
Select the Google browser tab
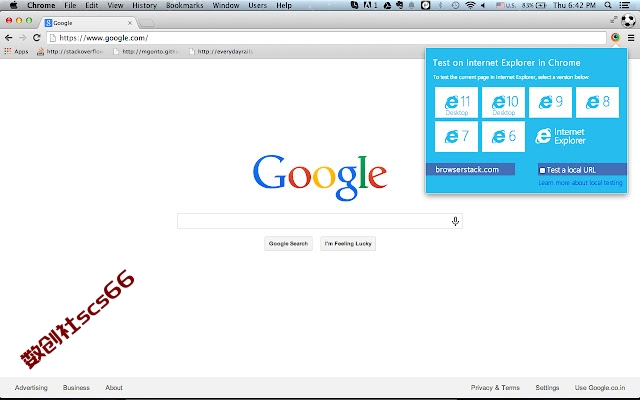(88, 23)
